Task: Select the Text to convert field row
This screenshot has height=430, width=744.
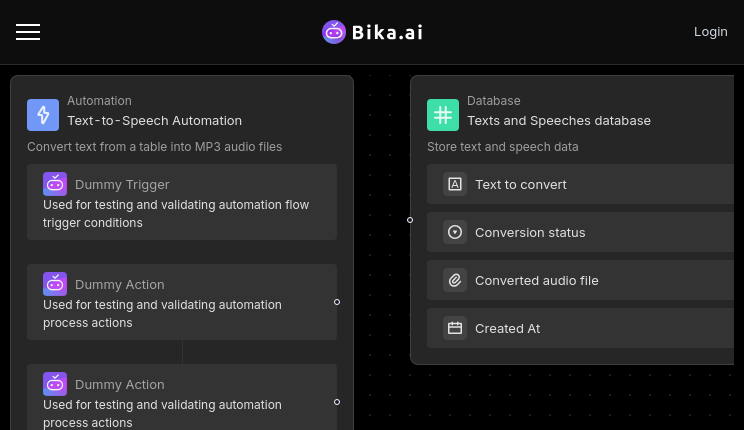Action: 580,184
